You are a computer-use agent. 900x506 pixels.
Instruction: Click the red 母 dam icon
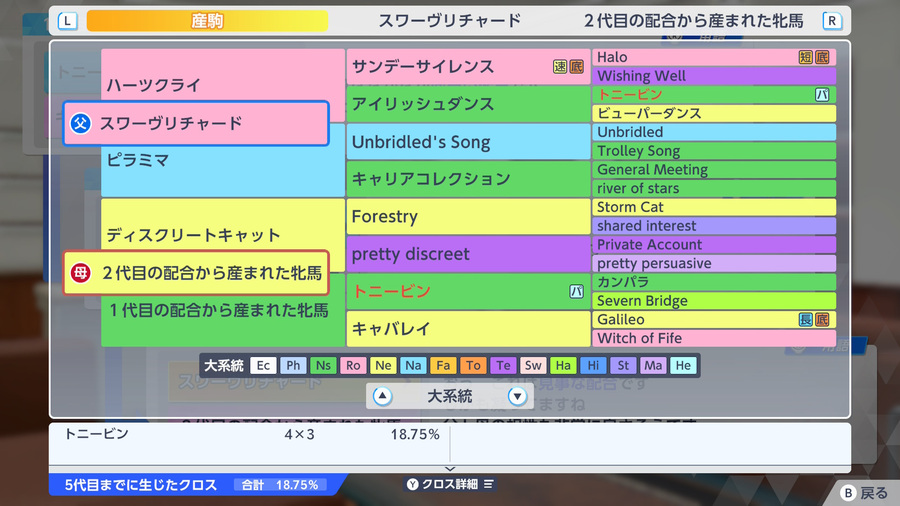(x=80, y=273)
